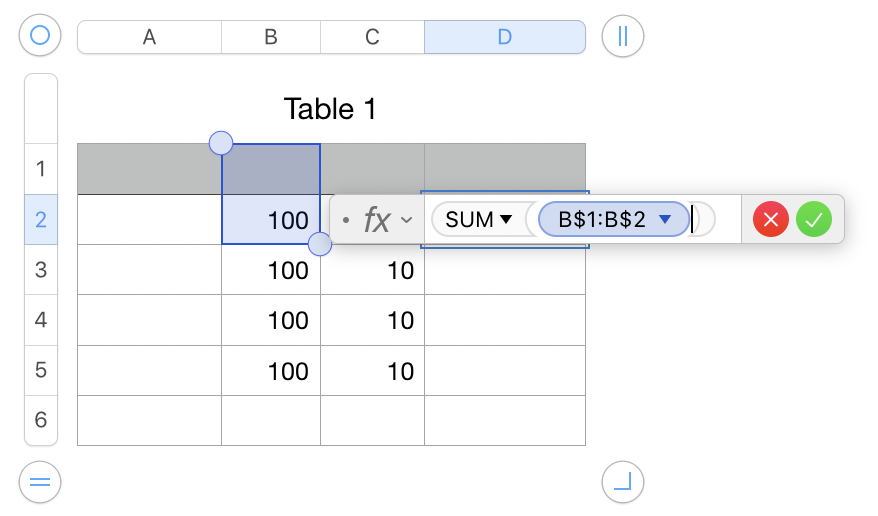Click the table resize corner handle

pos(623,482)
